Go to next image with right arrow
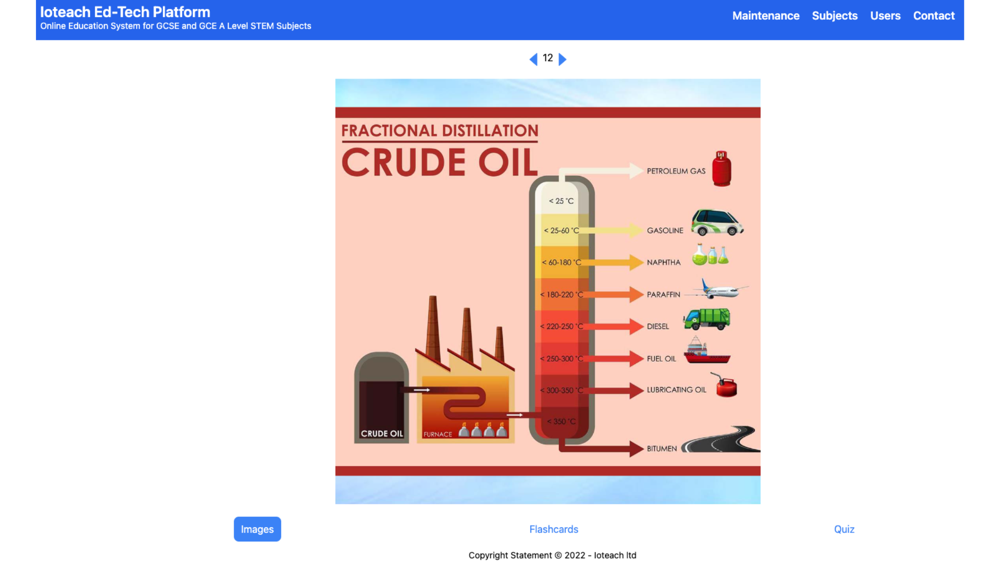 point(562,59)
